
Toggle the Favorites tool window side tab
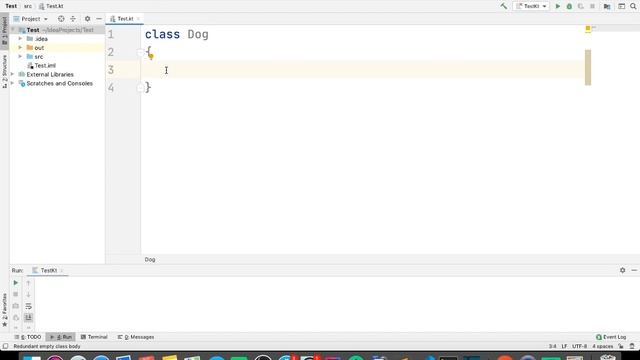[4, 310]
